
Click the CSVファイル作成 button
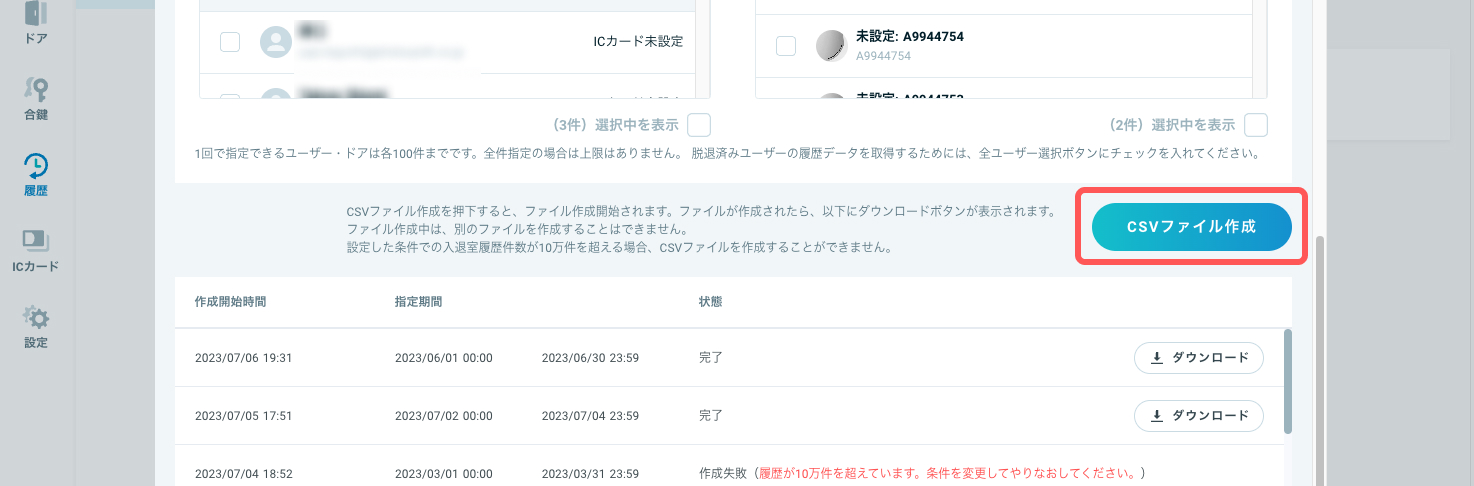tap(1191, 227)
